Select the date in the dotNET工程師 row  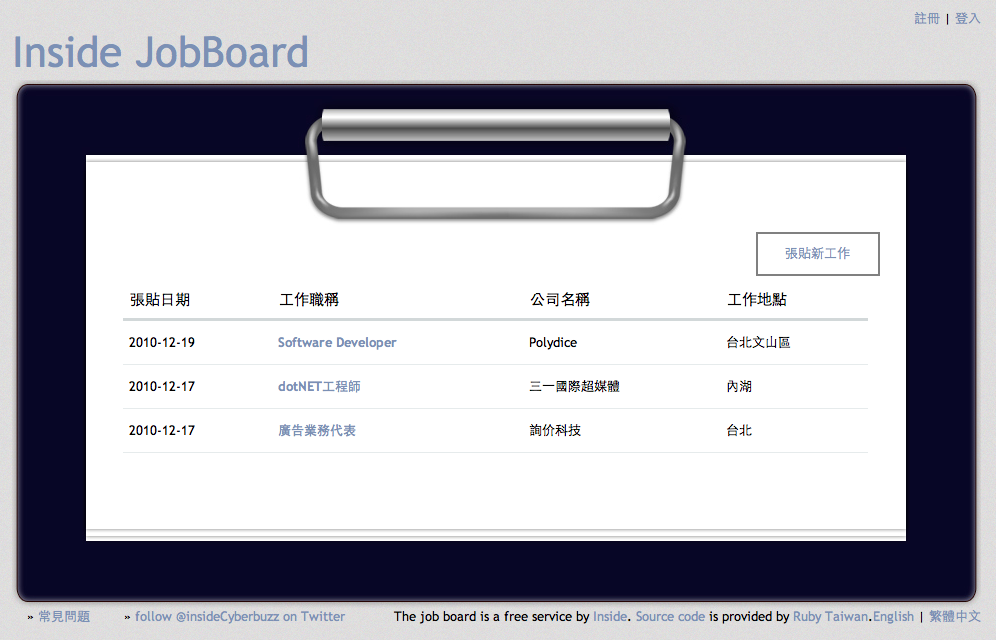tap(162, 386)
